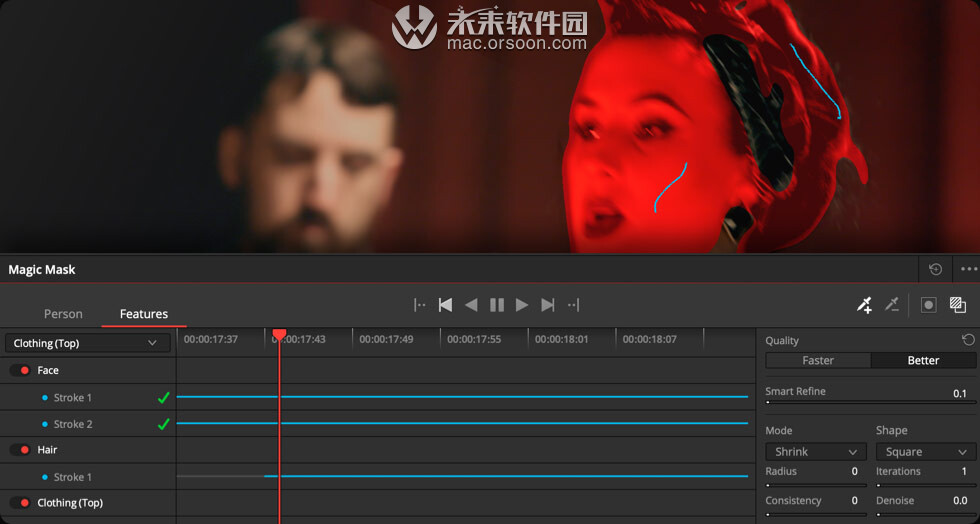Viewport: 980px width, 524px height.
Task: Click the track in reverse arrow
Action: point(471,305)
